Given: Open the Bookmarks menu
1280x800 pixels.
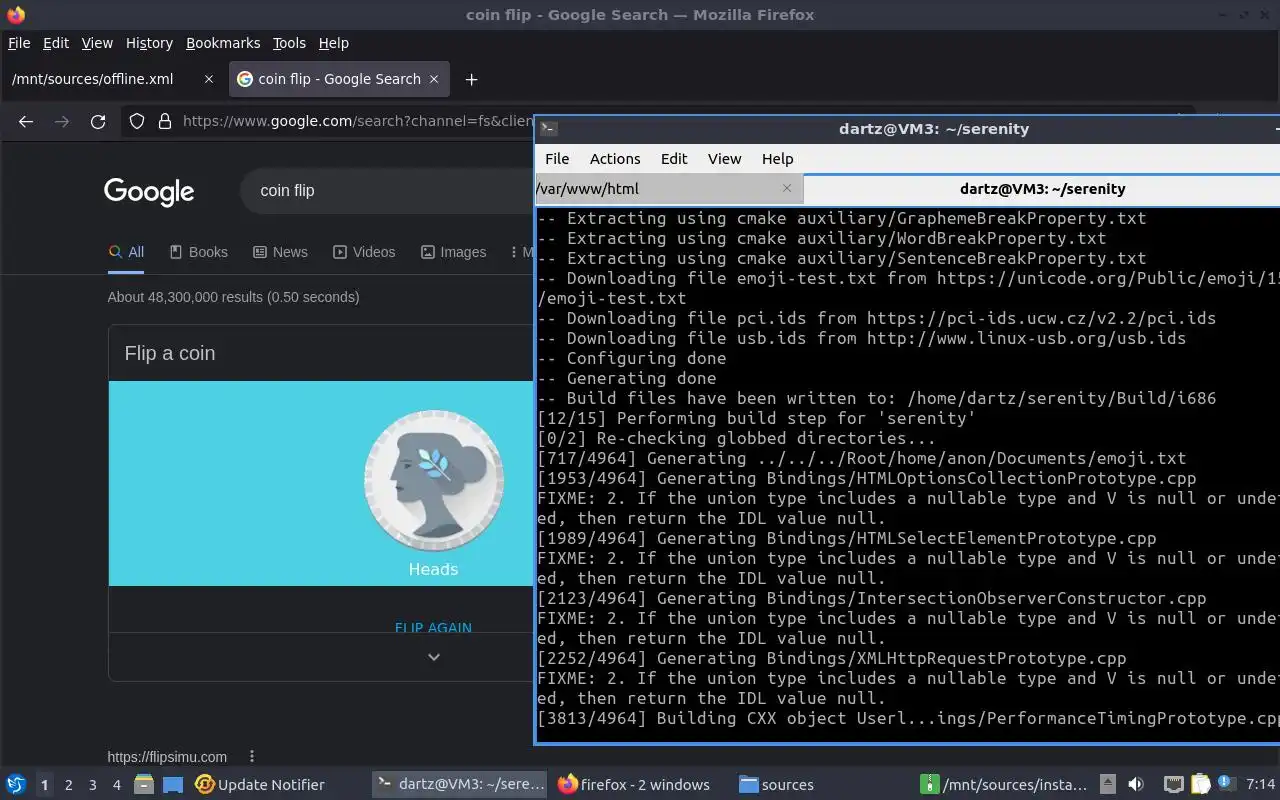Looking at the screenshot, I should coord(223,43).
